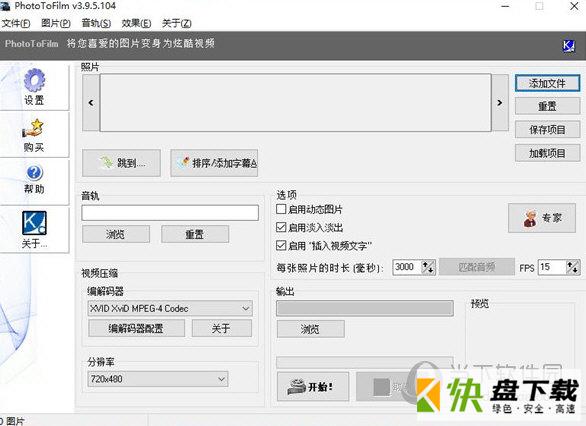Click the 保存项目 button

point(547,130)
